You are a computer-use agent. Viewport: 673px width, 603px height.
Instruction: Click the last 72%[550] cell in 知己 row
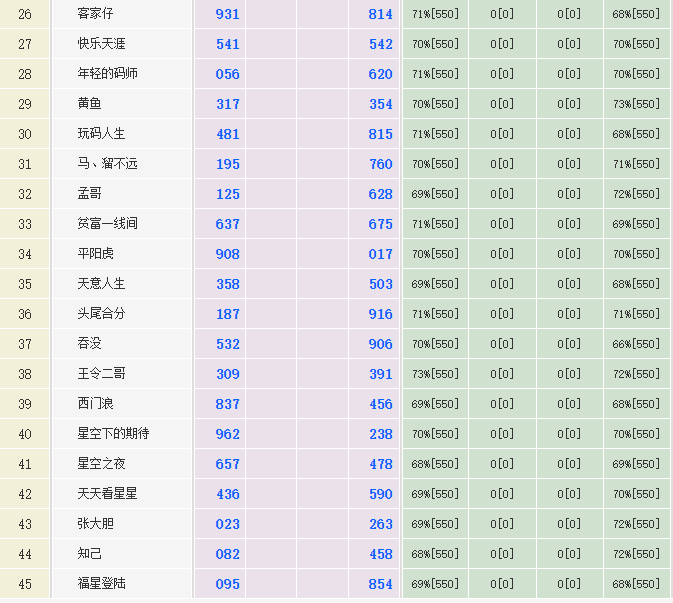click(636, 554)
